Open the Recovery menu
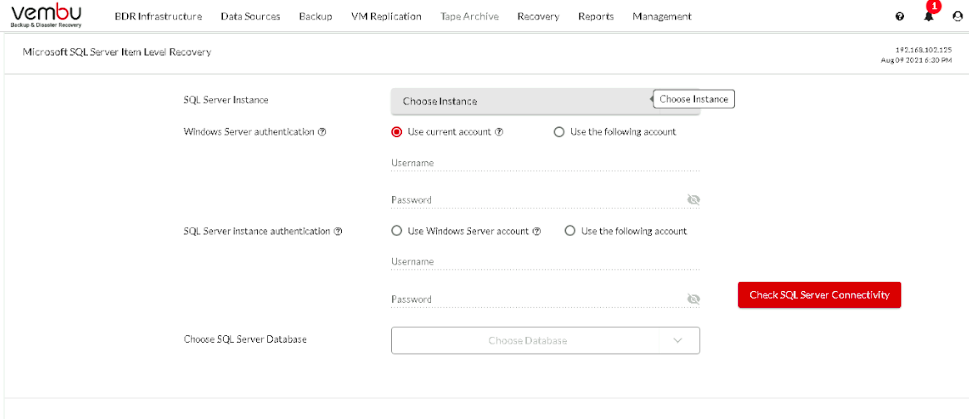The width and height of the screenshot is (969, 419). pyautogui.click(x=538, y=17)
